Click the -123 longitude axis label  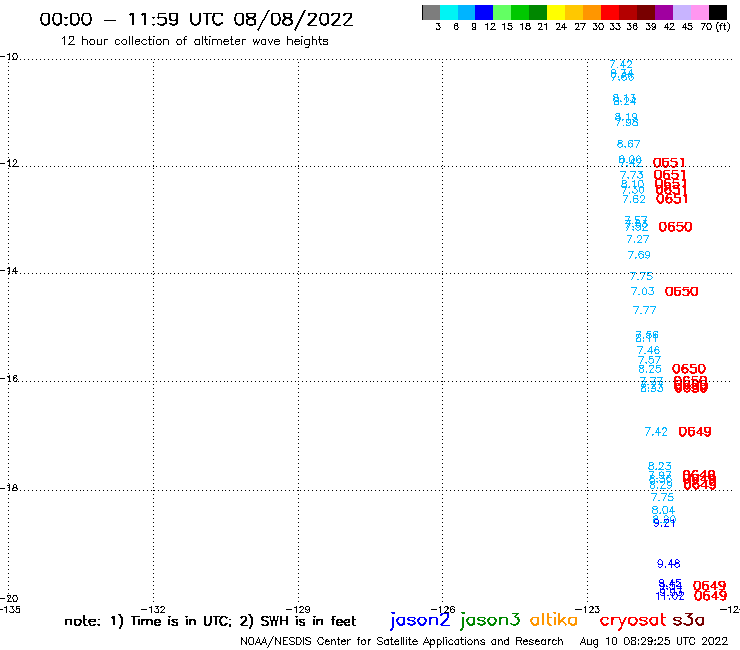tap(588, 609)
